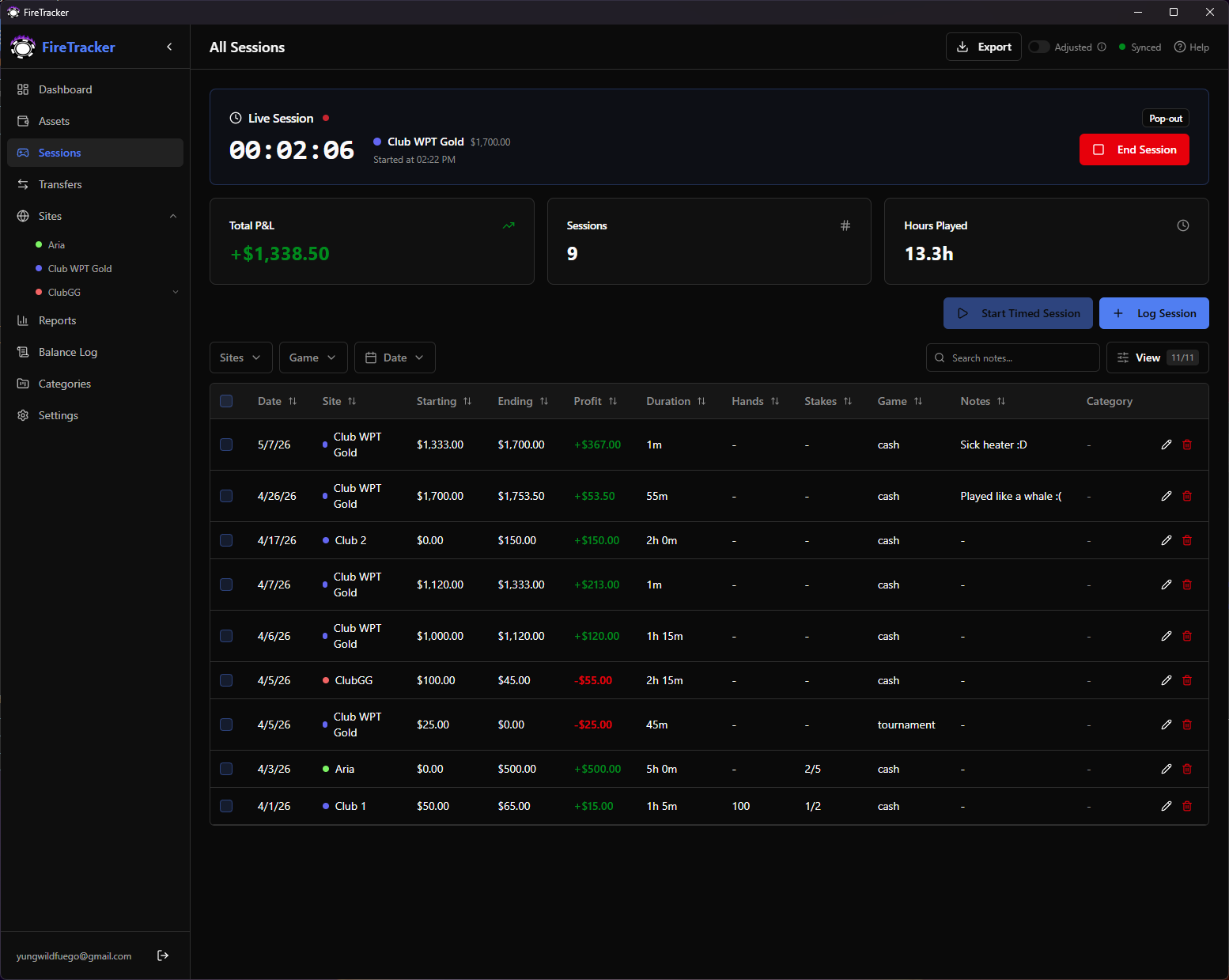Click the Adjusted info icon
The width and height of the screenshot is (1229, 980).
click(1102, 47)
